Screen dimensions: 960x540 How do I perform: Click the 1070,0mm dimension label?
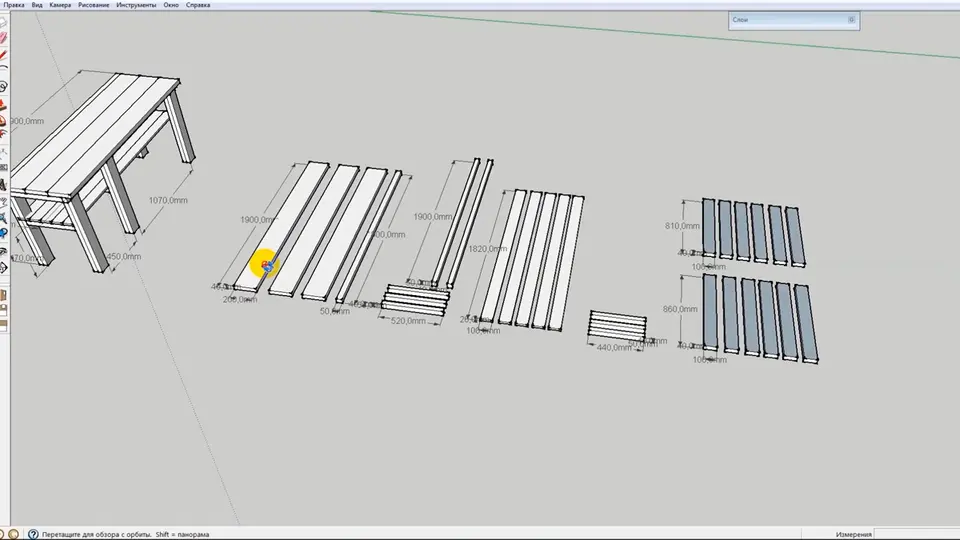(x=168, y=200)
